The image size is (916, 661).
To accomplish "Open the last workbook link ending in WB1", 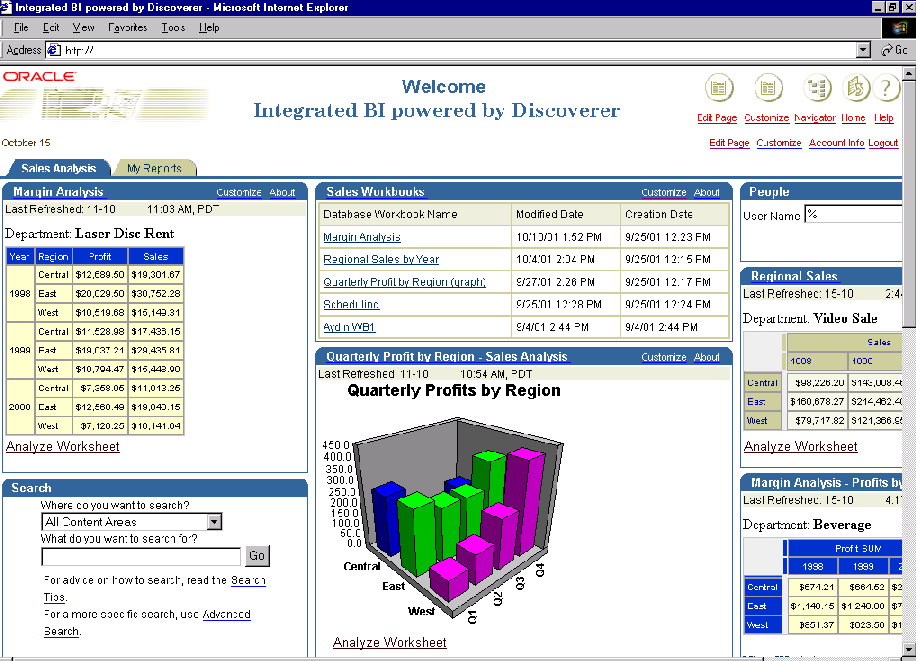I will [349, 327].
